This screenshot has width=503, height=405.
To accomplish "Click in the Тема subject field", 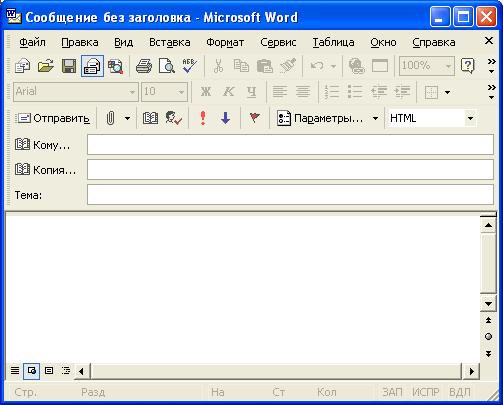I will 290,195.
